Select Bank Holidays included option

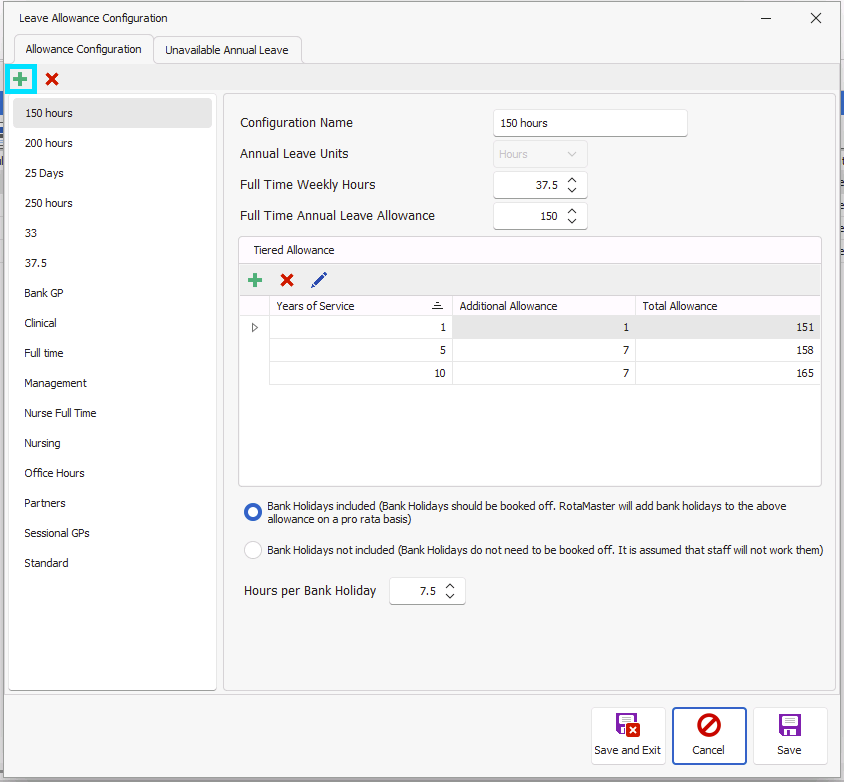(253, 512)
